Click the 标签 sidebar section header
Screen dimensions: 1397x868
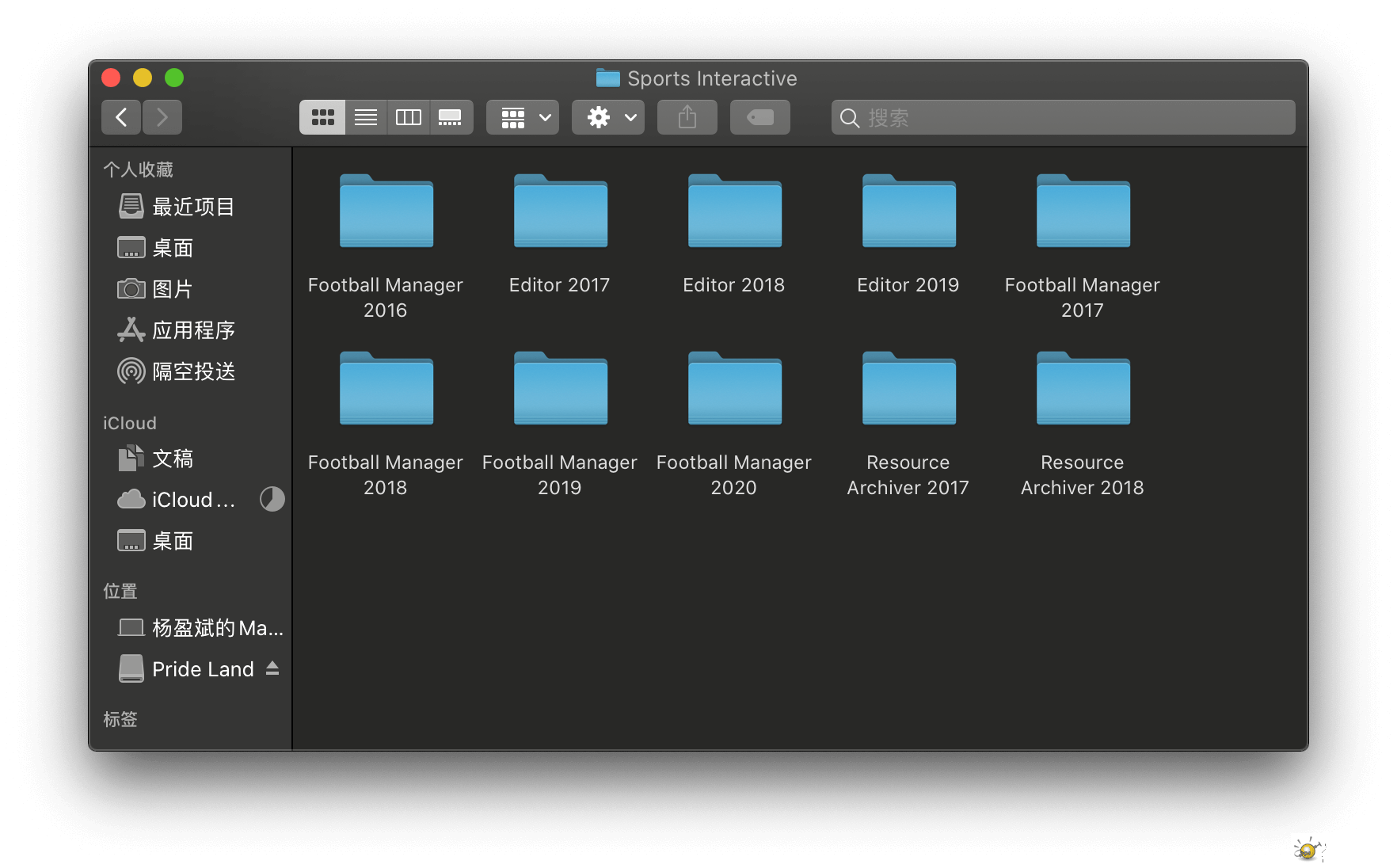120,719
